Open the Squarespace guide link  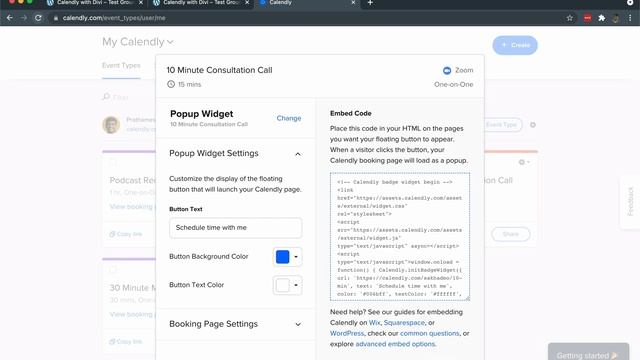point(404,322)
